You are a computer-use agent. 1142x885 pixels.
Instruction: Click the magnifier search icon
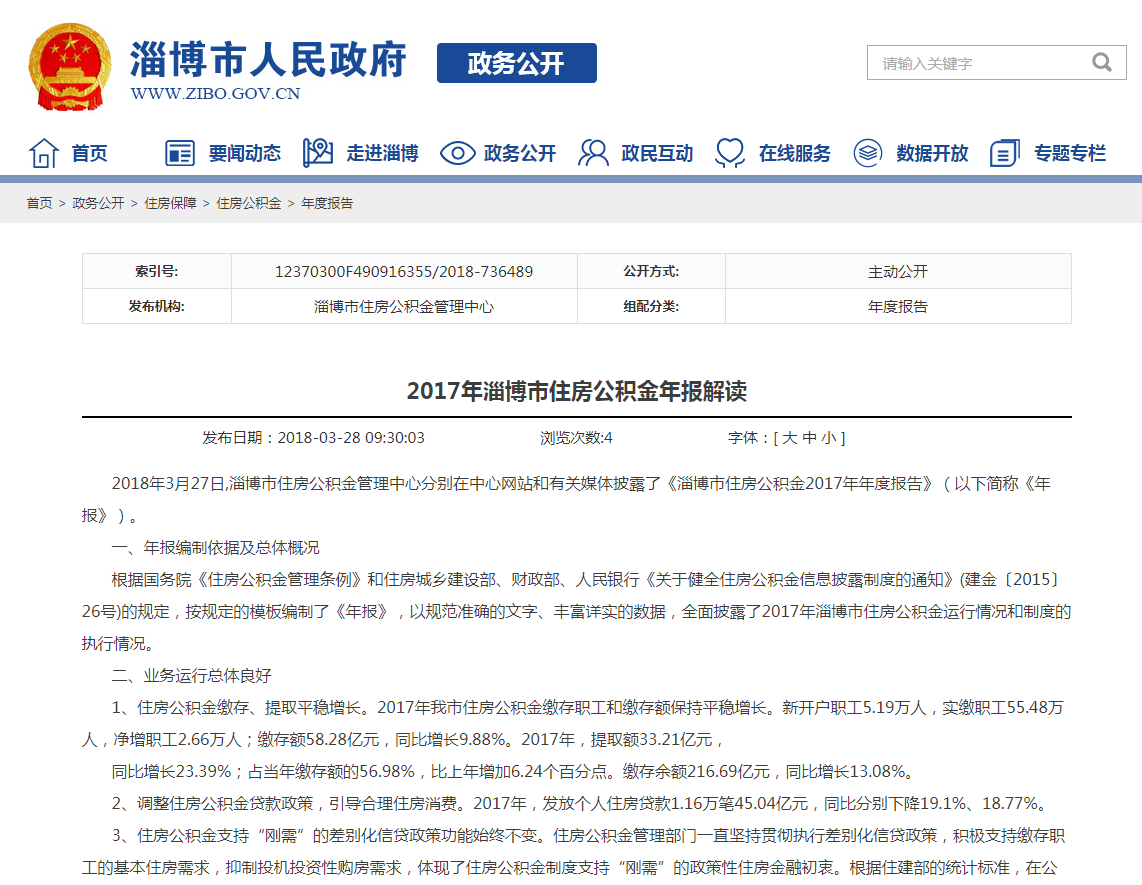(1102, 63)
